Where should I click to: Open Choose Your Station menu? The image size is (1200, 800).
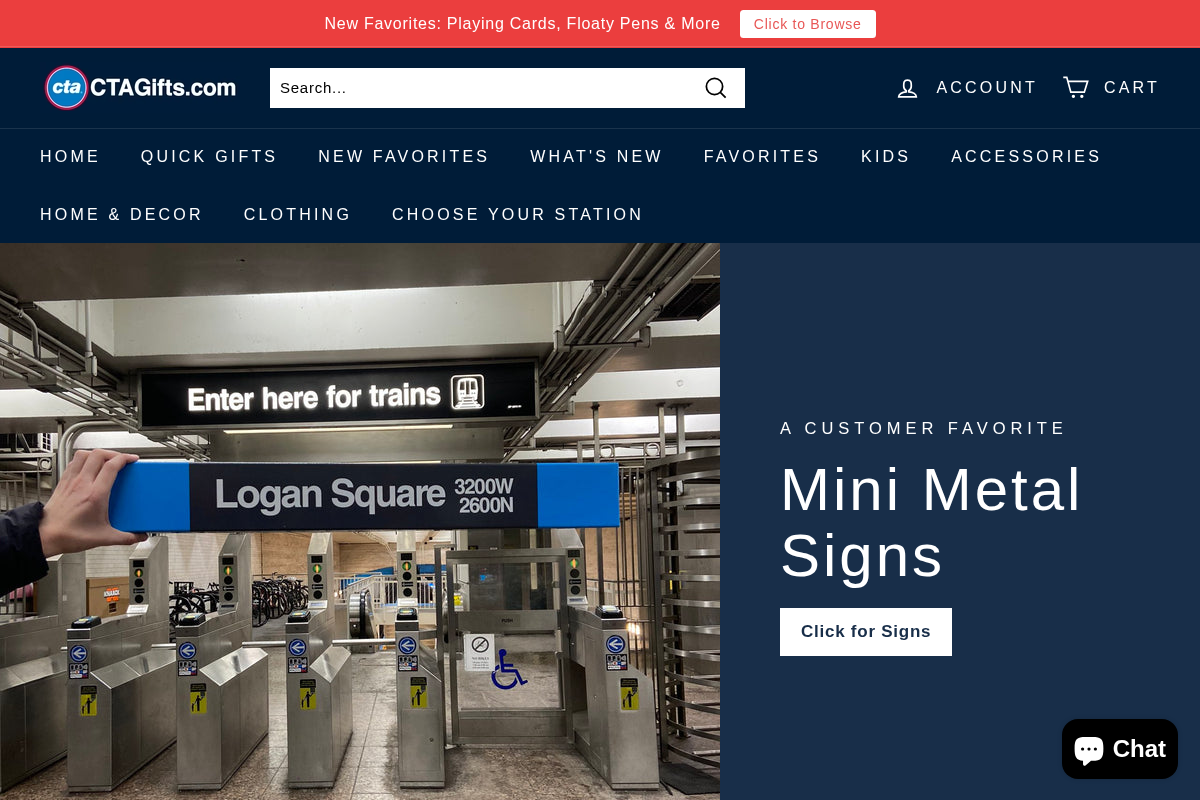click(518, 215)
